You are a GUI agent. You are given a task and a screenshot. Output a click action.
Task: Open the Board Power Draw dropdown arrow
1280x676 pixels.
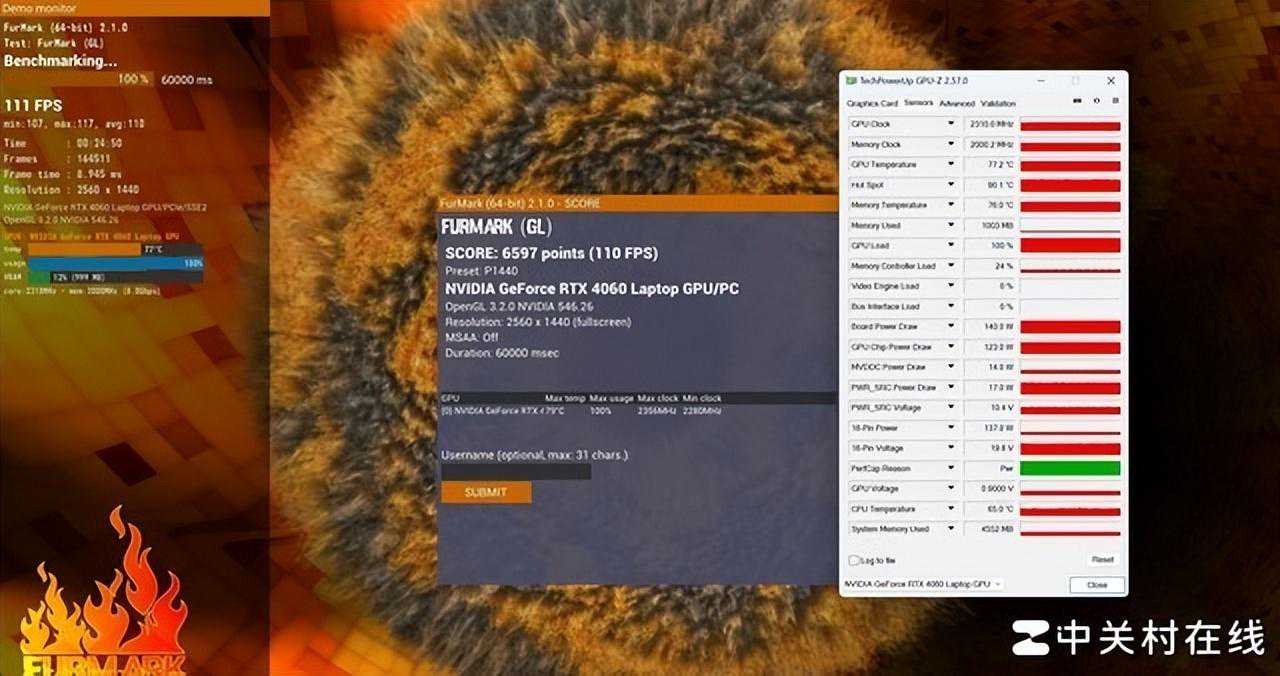tap(951, 326)
